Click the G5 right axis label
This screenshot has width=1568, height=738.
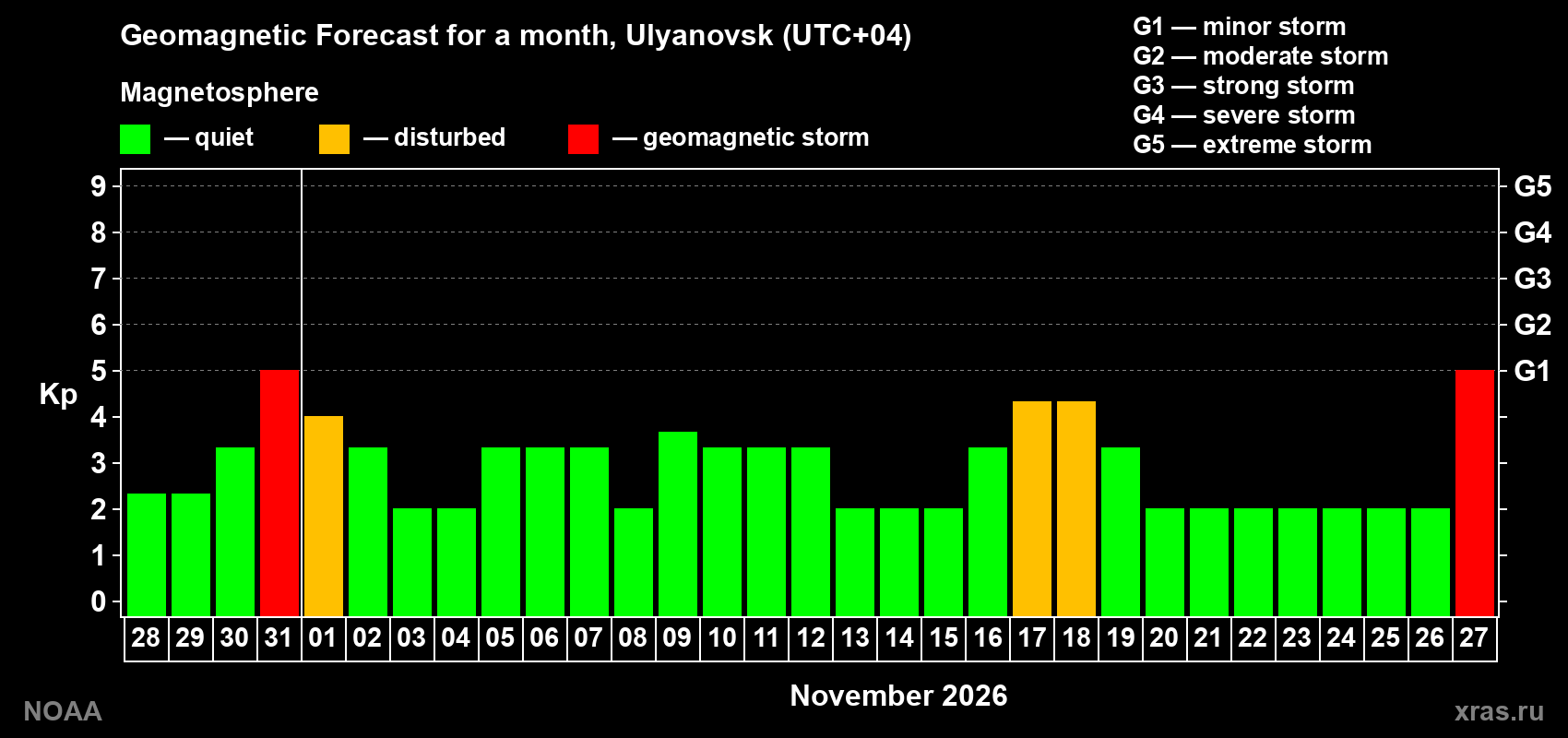(x=1533, y=186)
